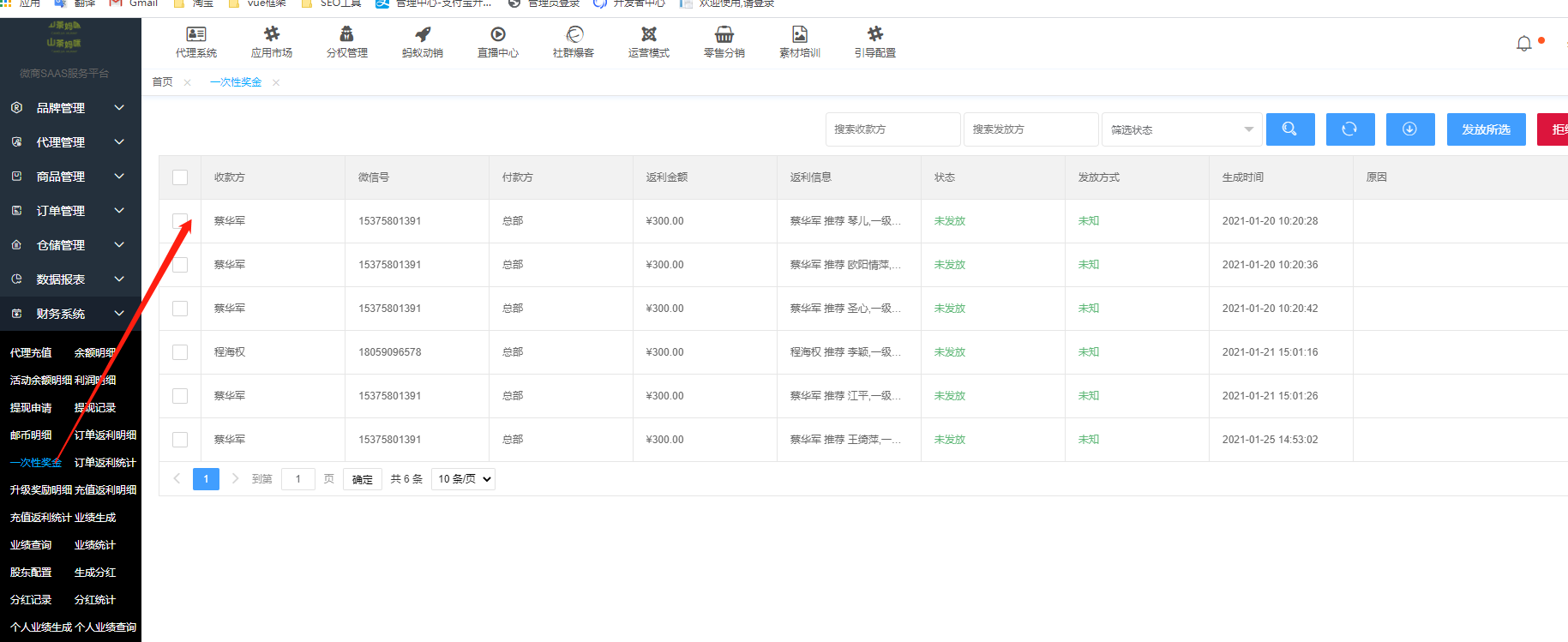
Task: Open 提现申请 in the sidebar
Action: click(x=31, y=408)
